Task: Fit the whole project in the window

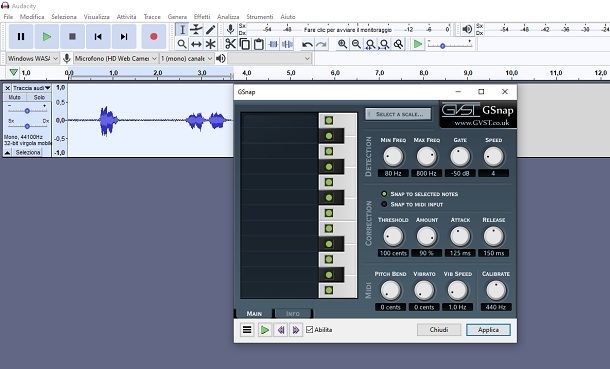Action: pos(384,44)
